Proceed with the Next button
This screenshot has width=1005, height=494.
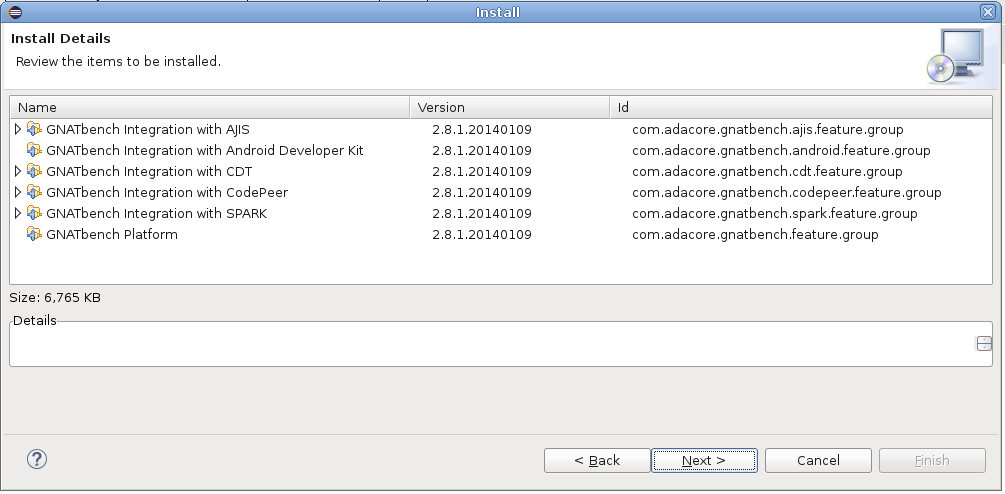(x=704, y=461)
